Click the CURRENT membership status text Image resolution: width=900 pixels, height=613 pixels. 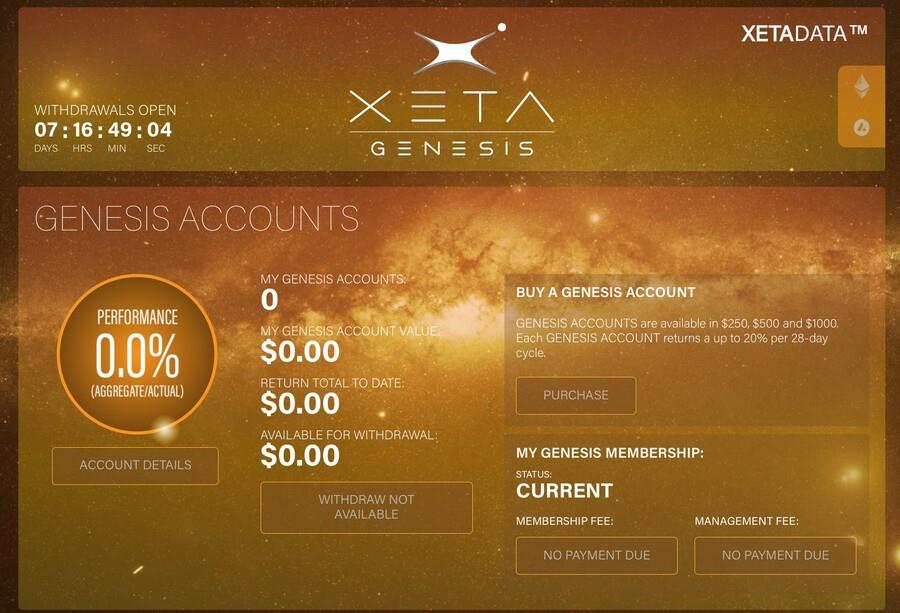564,491
